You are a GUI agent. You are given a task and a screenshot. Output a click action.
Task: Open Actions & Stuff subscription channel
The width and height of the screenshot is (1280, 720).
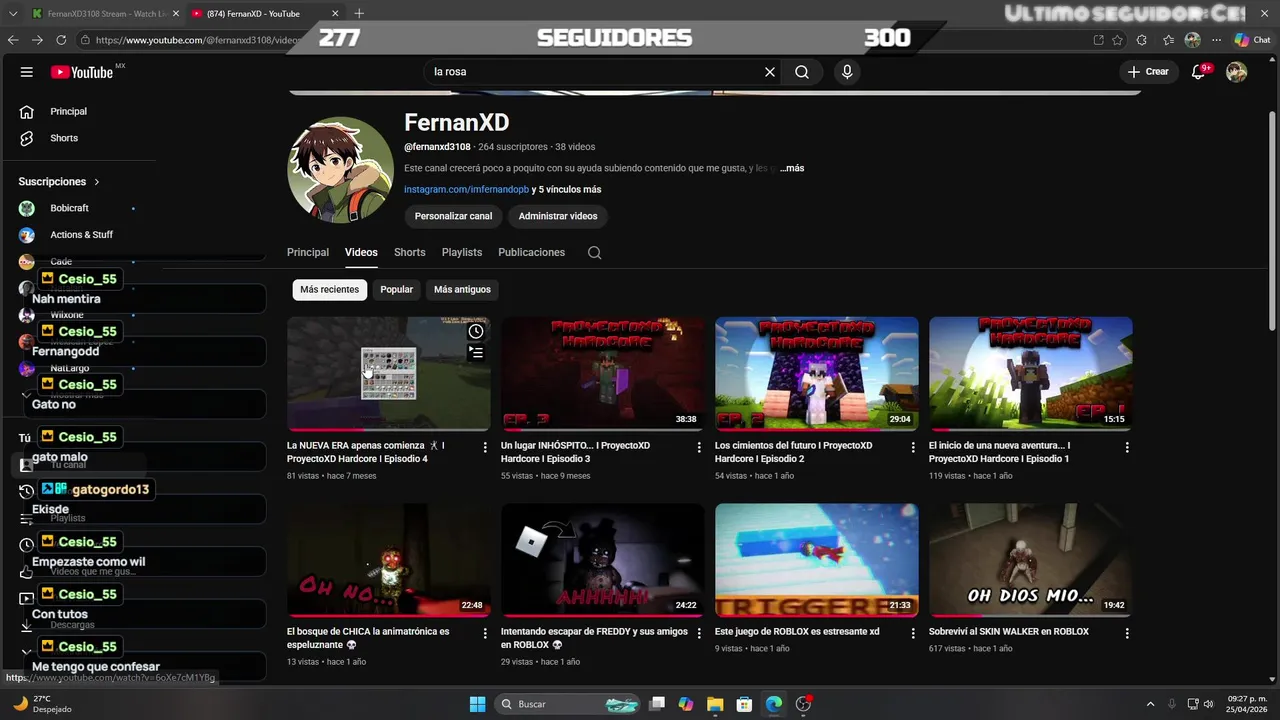82,235
